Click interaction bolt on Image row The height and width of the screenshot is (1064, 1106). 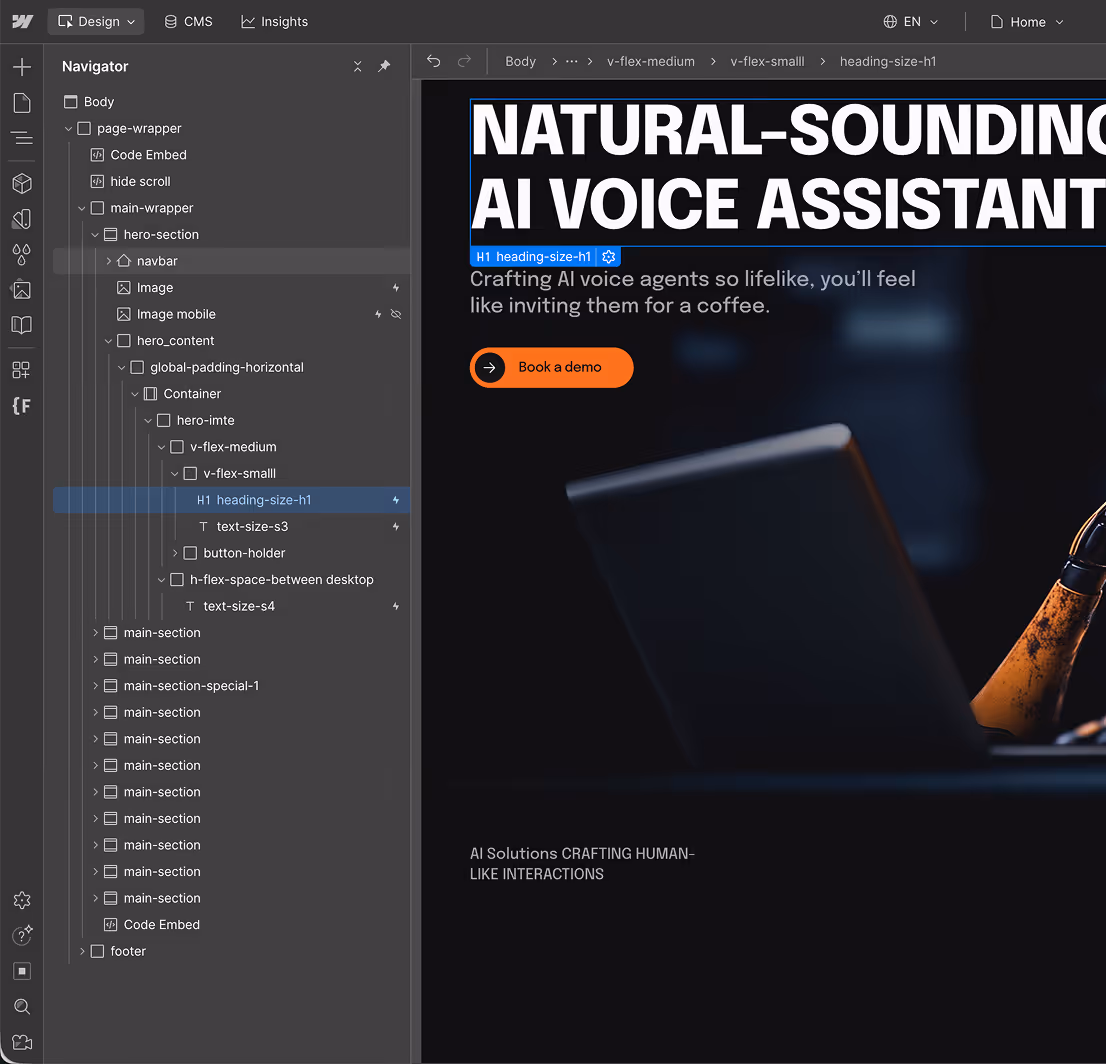(x=396, y=288)
